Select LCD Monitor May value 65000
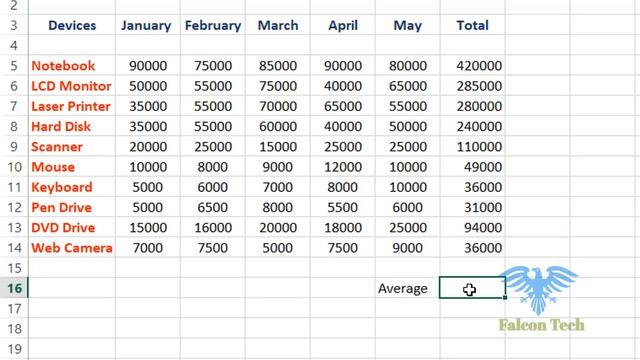The image size is (640, 360). [407, 86]
